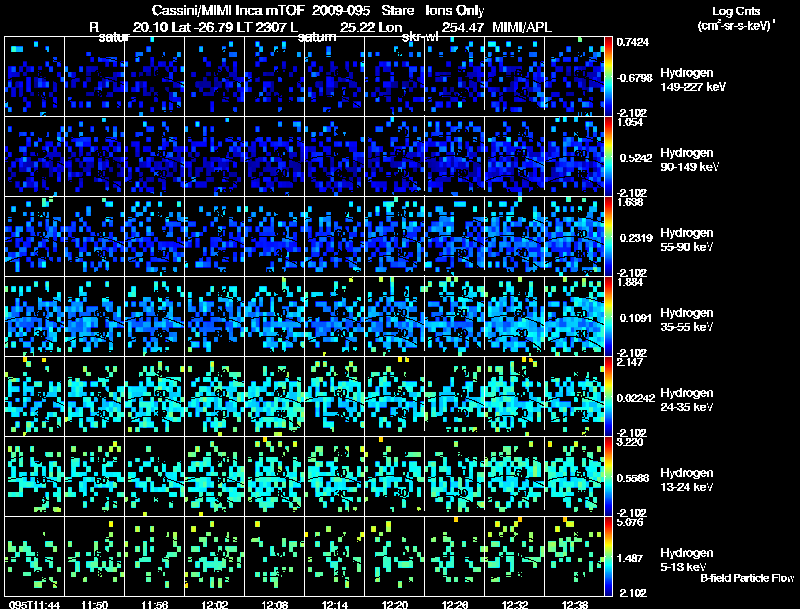The height and width of the screenshot is (609, 800).
Task: Click the 11:56 time axis label
Action: [x=155, y=605]
